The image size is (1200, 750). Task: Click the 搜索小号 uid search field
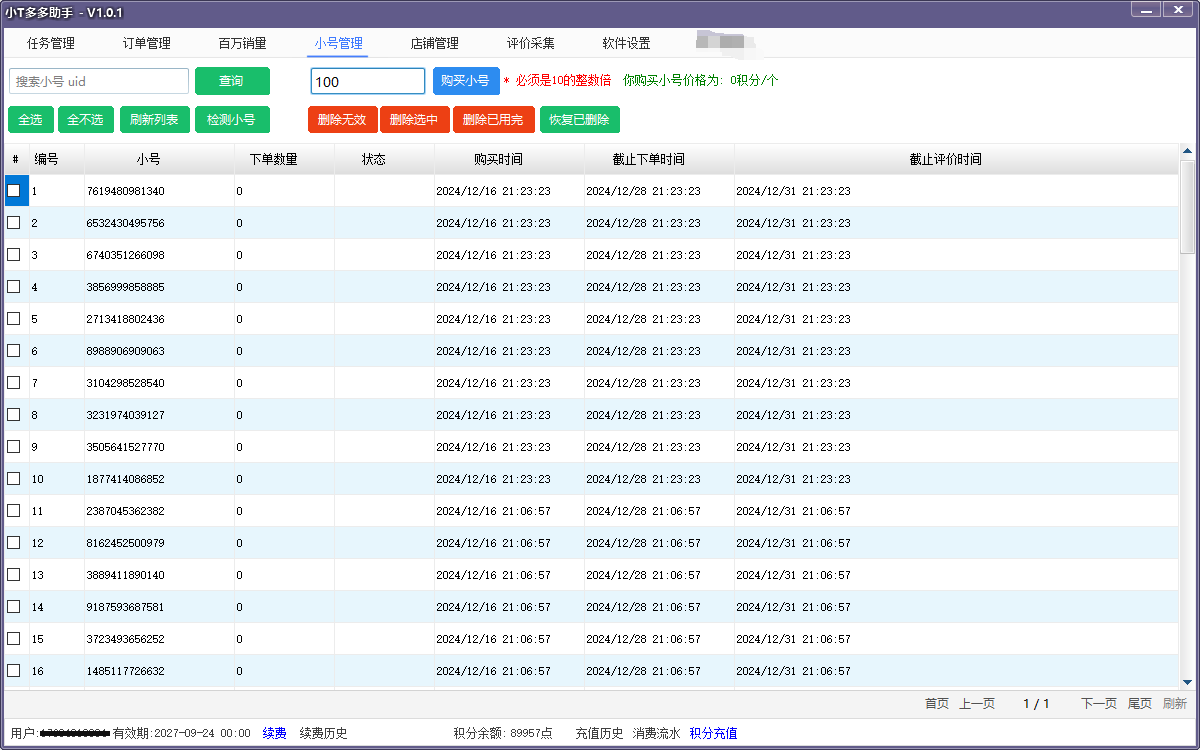[x=99, y=81]
